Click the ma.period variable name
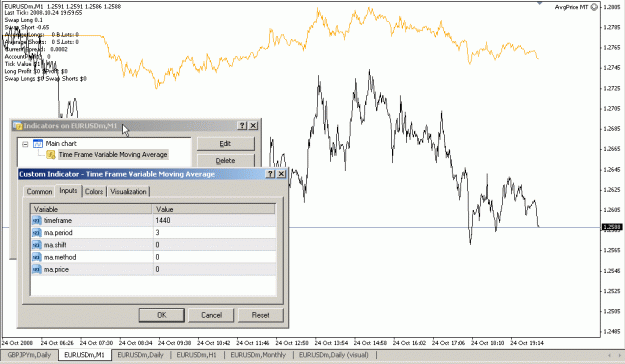Viewport: 625px width, 364px height. pos(58,233)
